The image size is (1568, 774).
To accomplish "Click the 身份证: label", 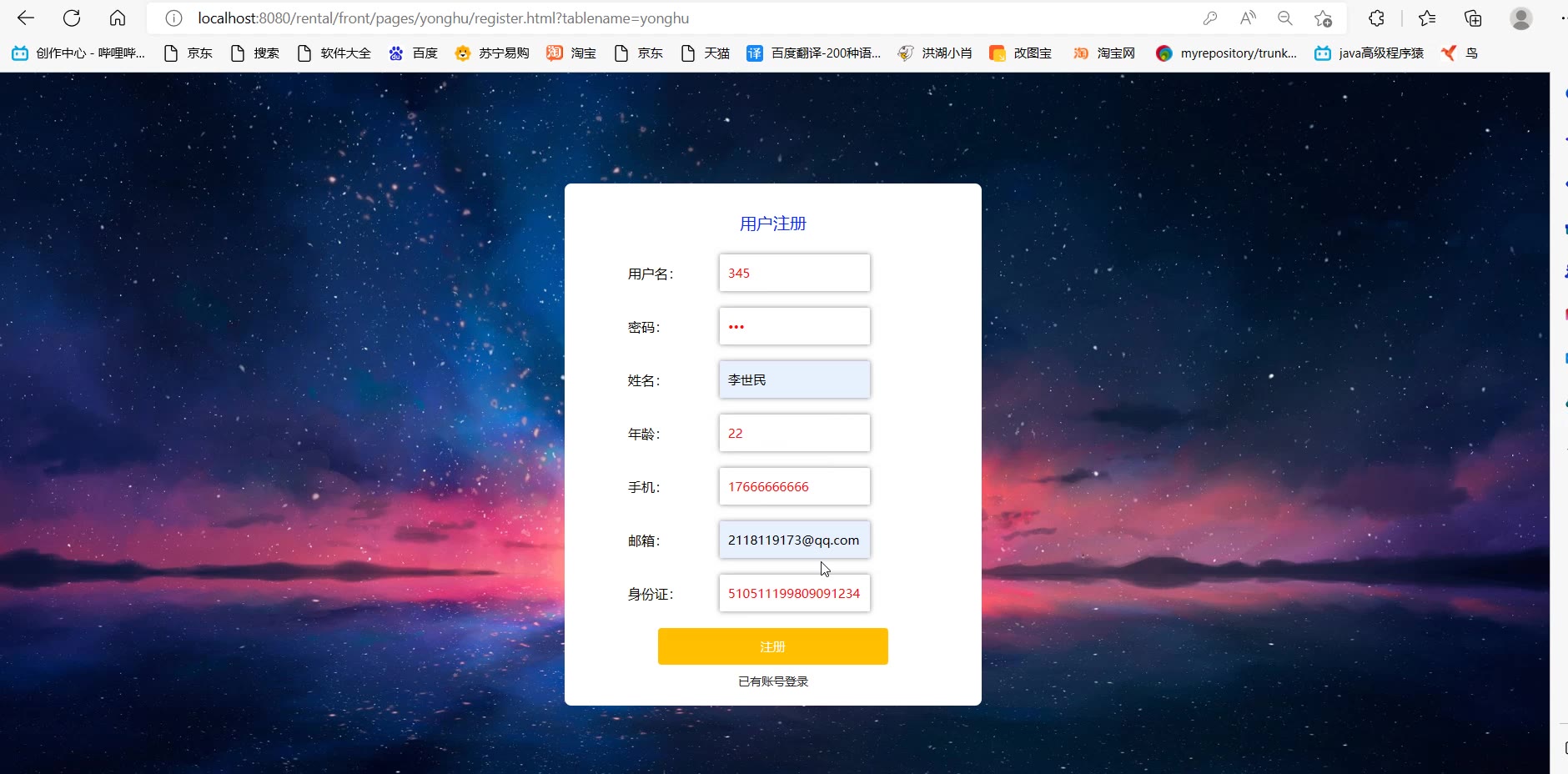I will [651, 594].
